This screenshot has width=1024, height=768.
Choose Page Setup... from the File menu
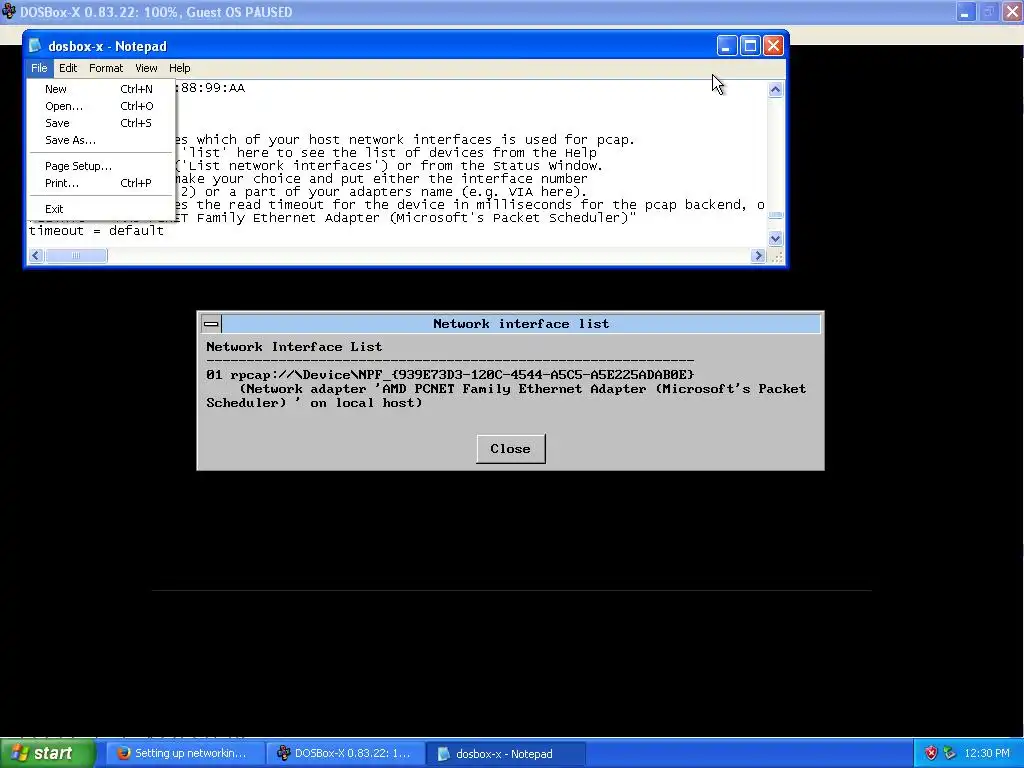tap(101, 166)
